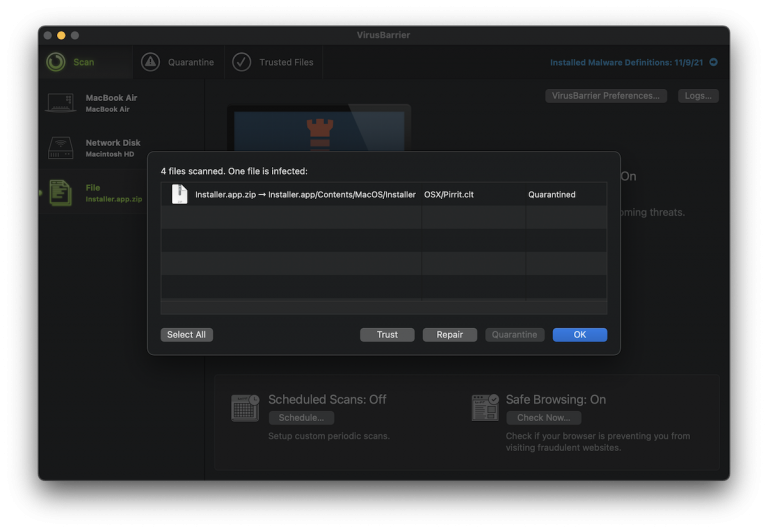This screenshot has height=531, width=768.
Task: Click '4 files scanned' message text
Action: pos(234,171)
